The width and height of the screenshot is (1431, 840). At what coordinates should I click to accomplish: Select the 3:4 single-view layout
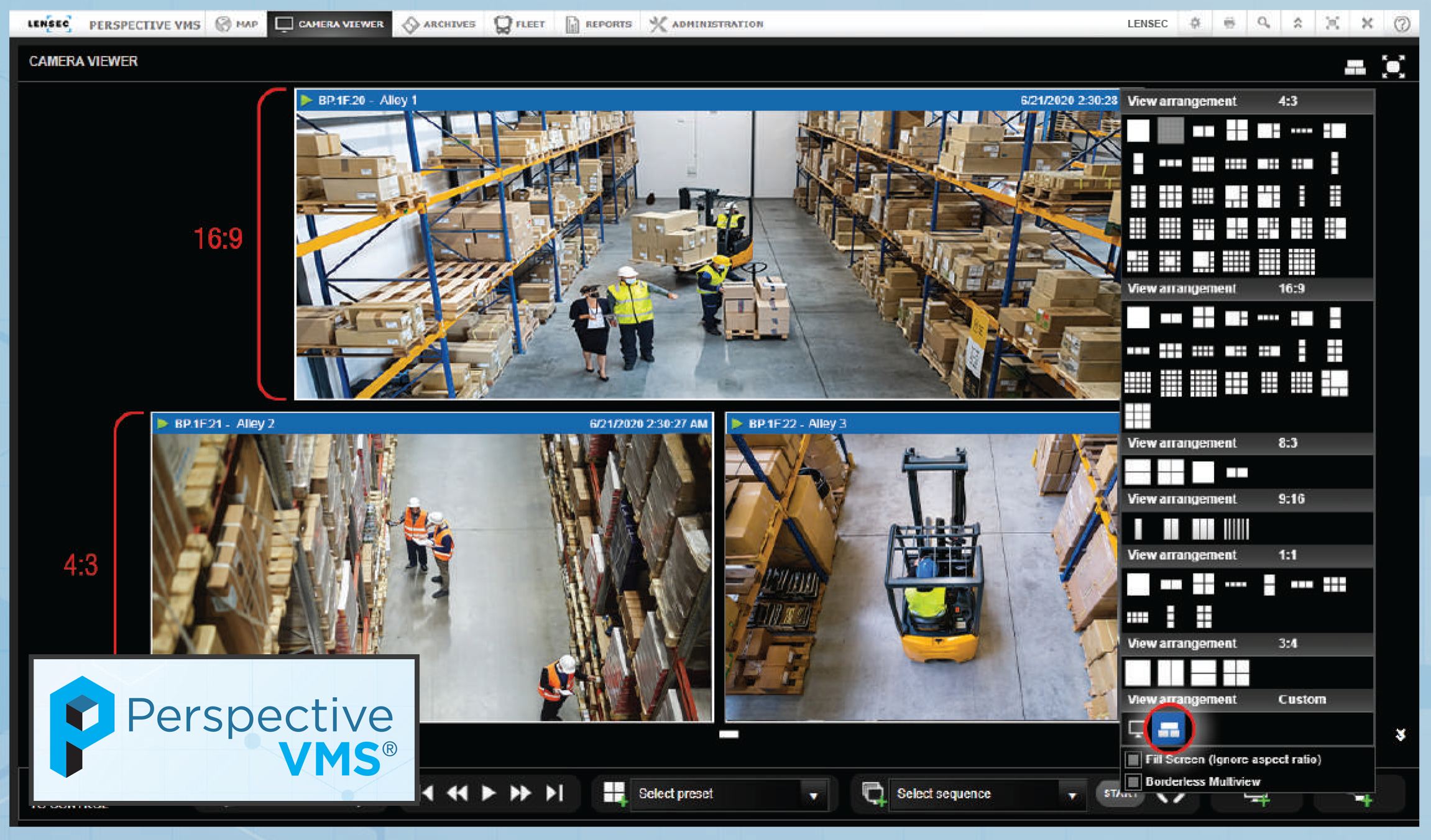(x=1138, y=673)
